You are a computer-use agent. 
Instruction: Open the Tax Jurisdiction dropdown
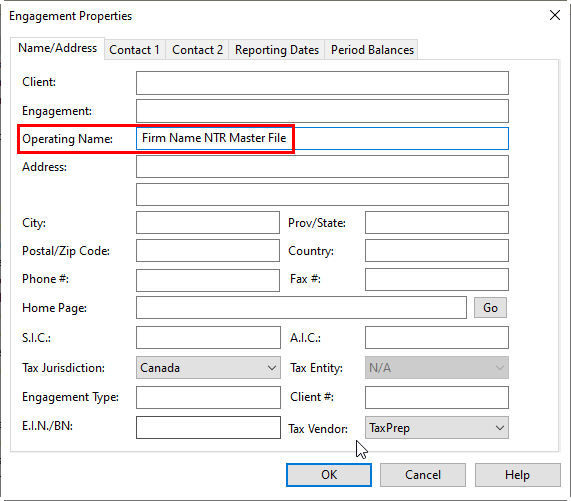click(208, 368)
